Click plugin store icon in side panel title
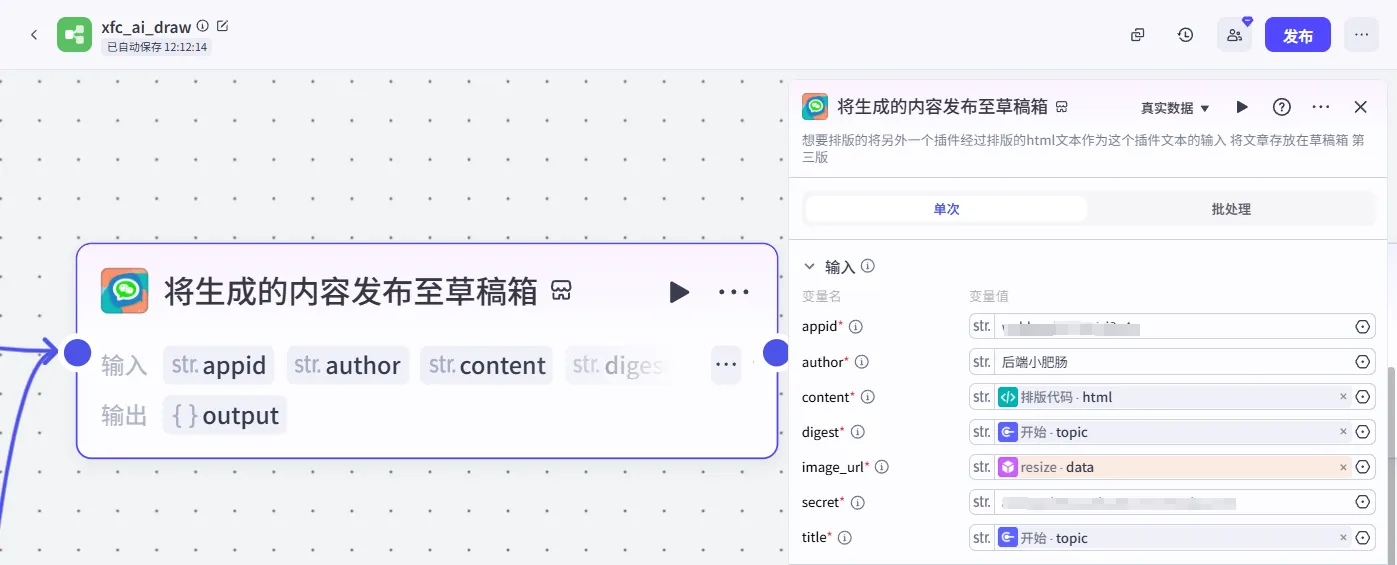Screen dimensions: 1397x565 pyautogui.click(x=1062, y=107)
